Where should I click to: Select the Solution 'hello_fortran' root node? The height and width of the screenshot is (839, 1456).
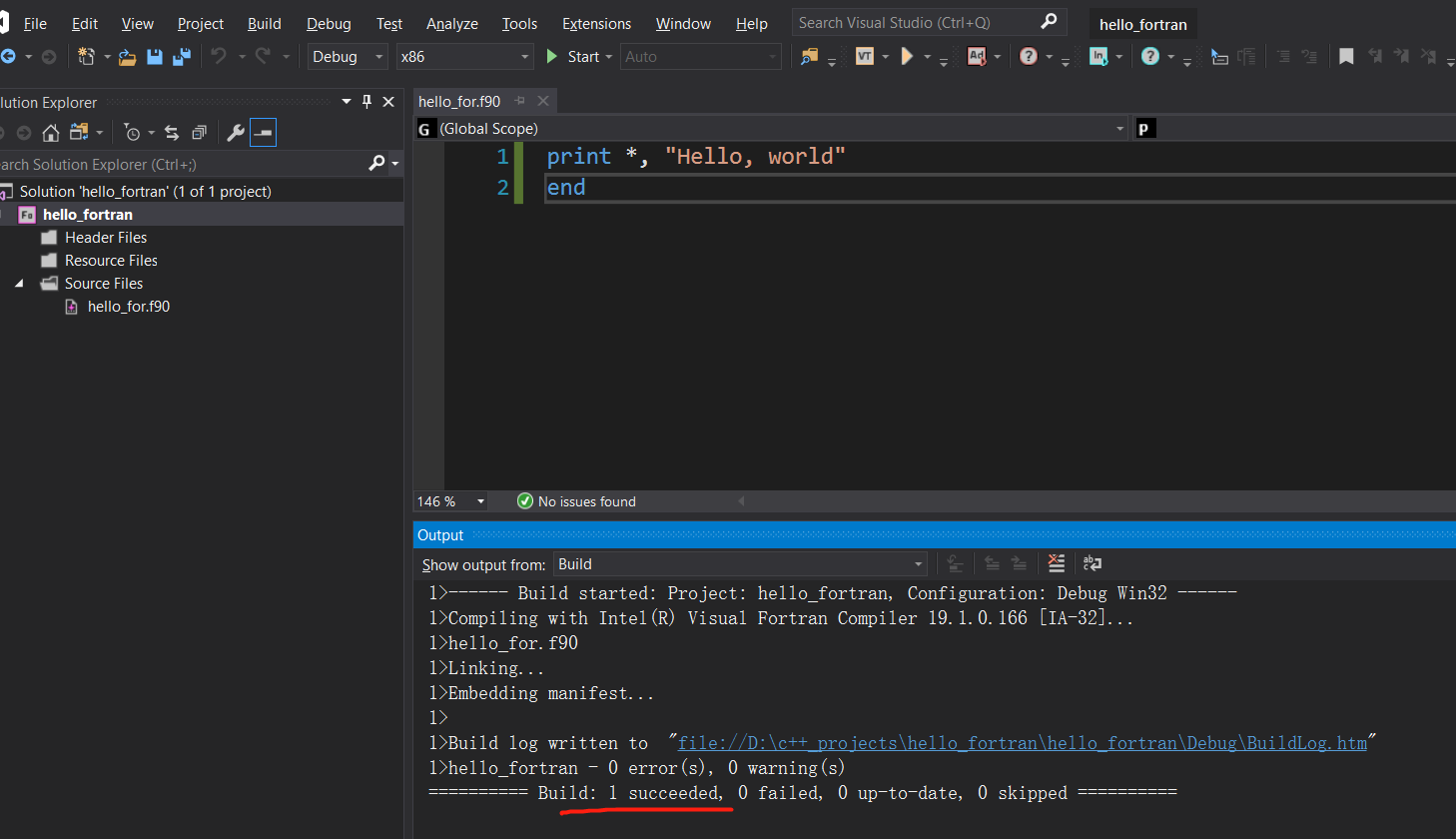point(146,192)
